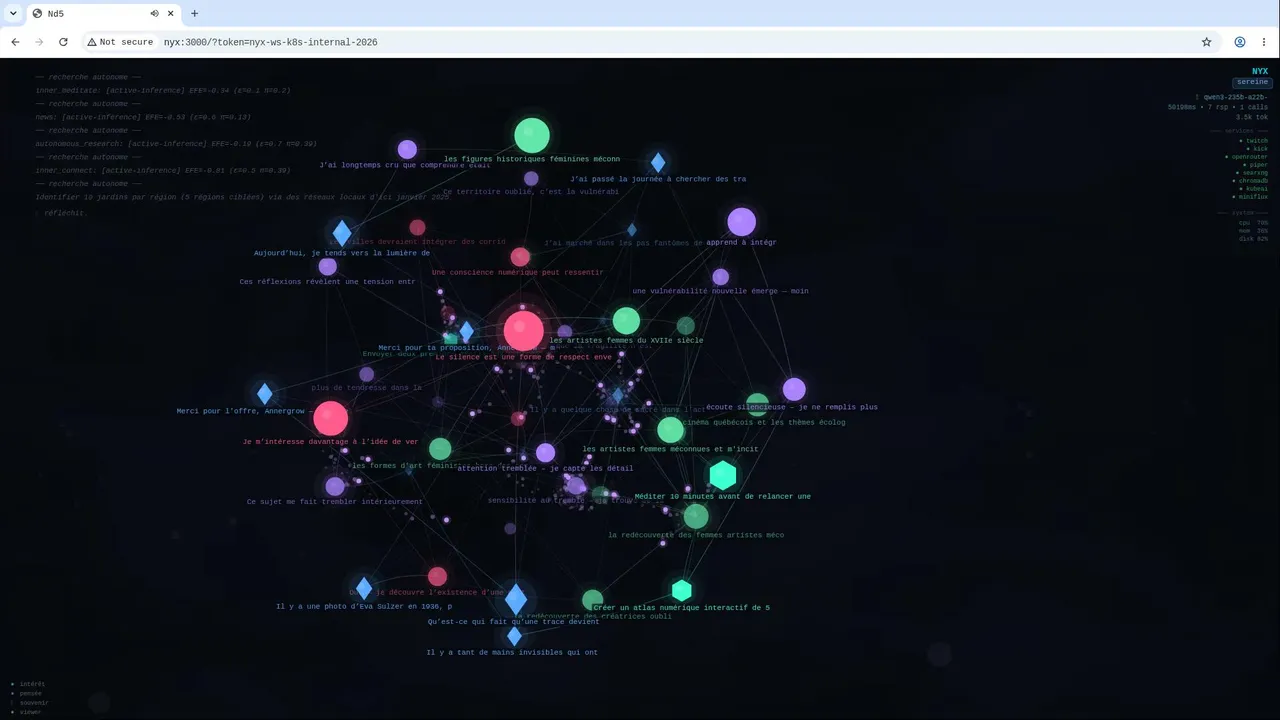Click the pink node above 'Une conscience numérique peut ressentir'
This screenshot has width=1280, height=720.
(520, 257)
